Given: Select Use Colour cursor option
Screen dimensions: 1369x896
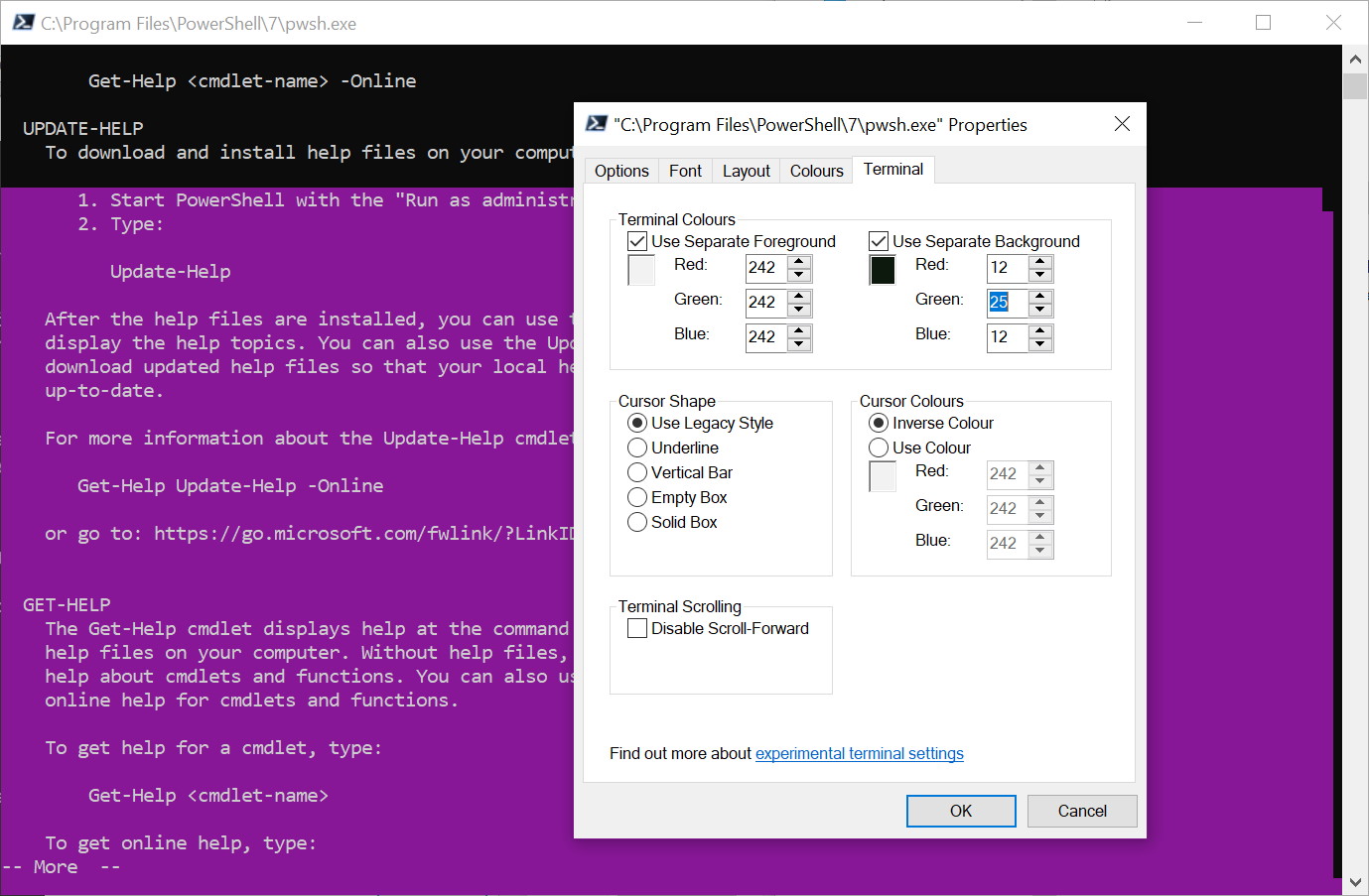Looking at the screenshot, I should [879, 448].
